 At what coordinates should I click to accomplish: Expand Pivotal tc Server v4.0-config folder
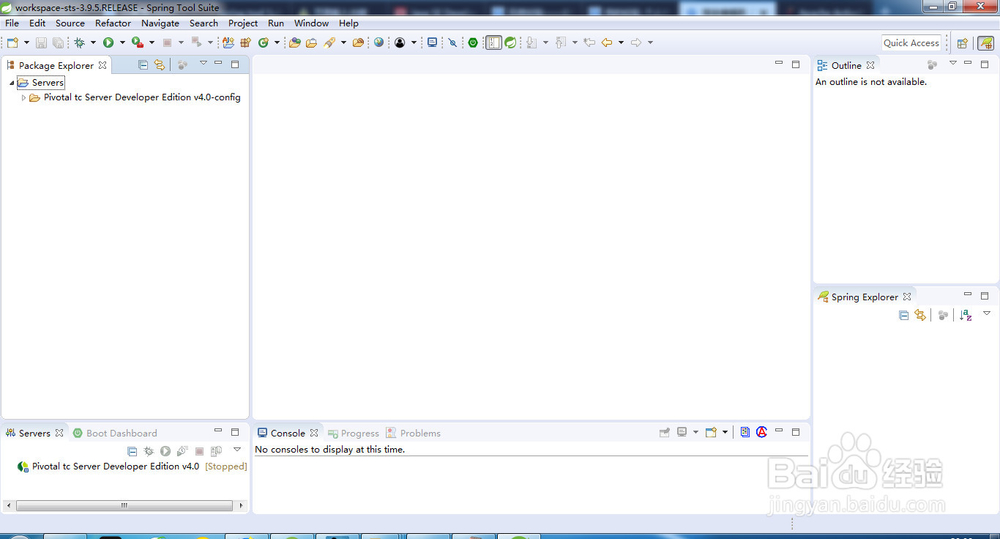(x=24, y=98)
